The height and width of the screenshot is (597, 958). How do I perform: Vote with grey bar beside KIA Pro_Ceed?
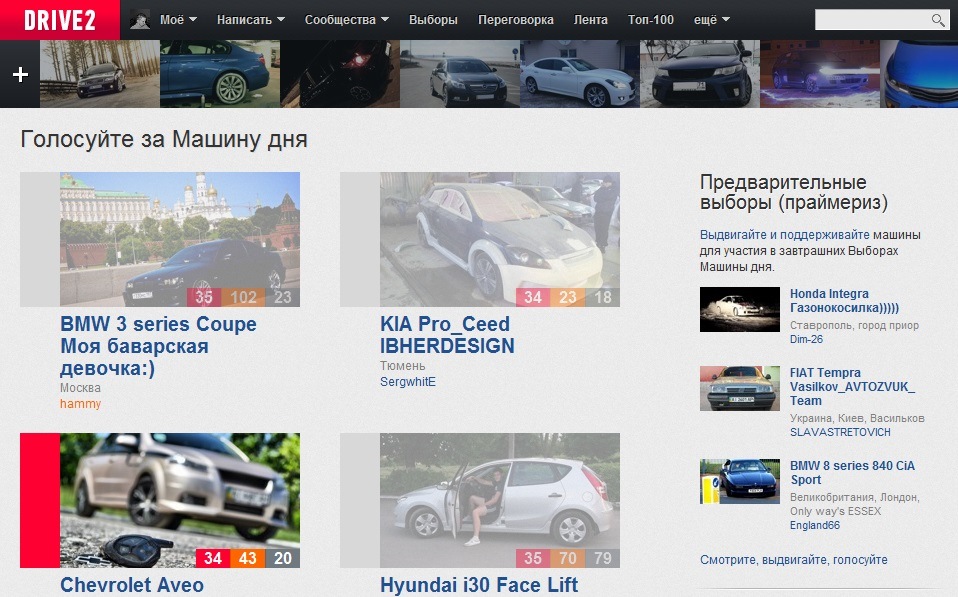(360, 239)
